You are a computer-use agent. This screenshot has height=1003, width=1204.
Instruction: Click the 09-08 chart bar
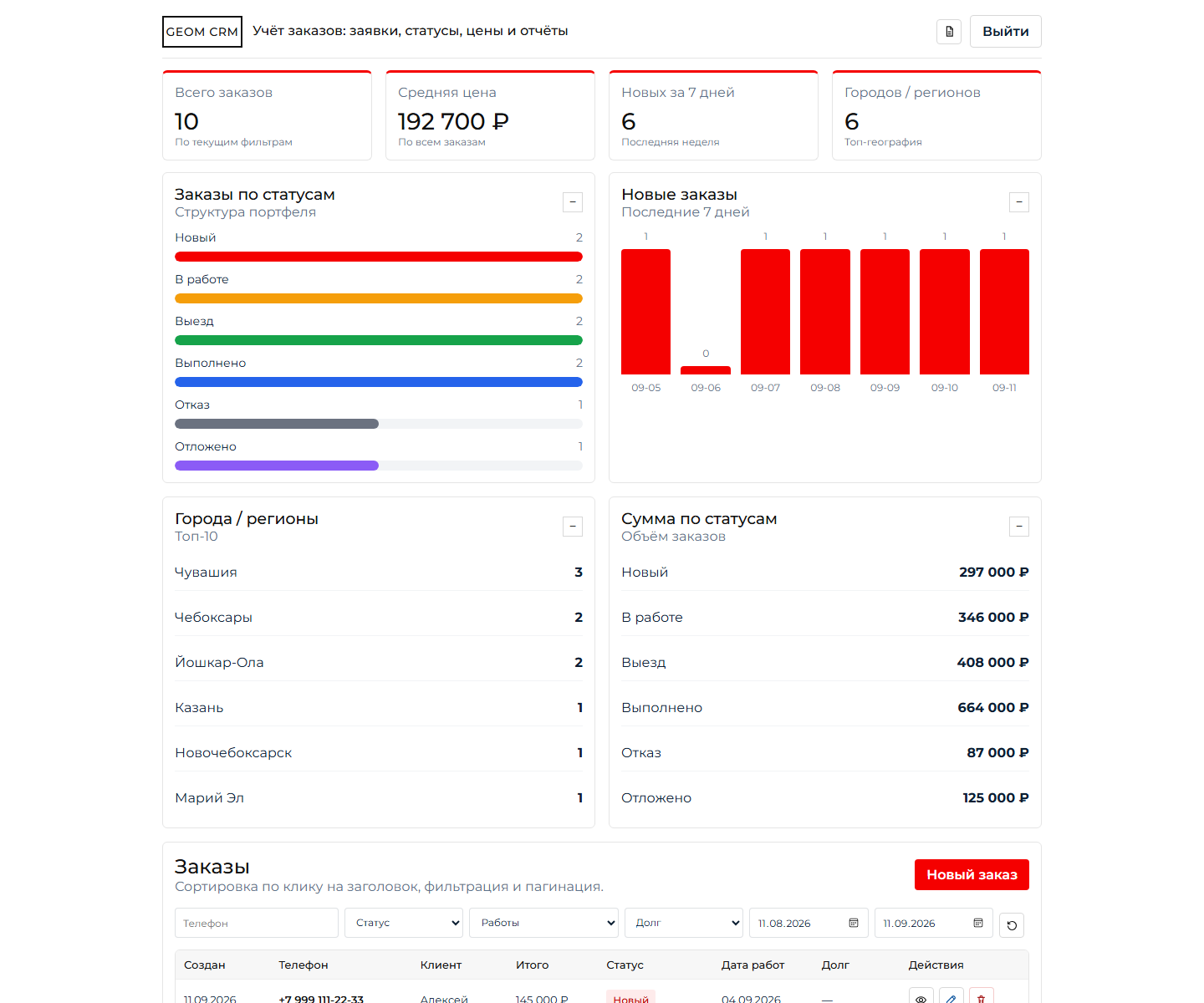(x=825, y=312)
